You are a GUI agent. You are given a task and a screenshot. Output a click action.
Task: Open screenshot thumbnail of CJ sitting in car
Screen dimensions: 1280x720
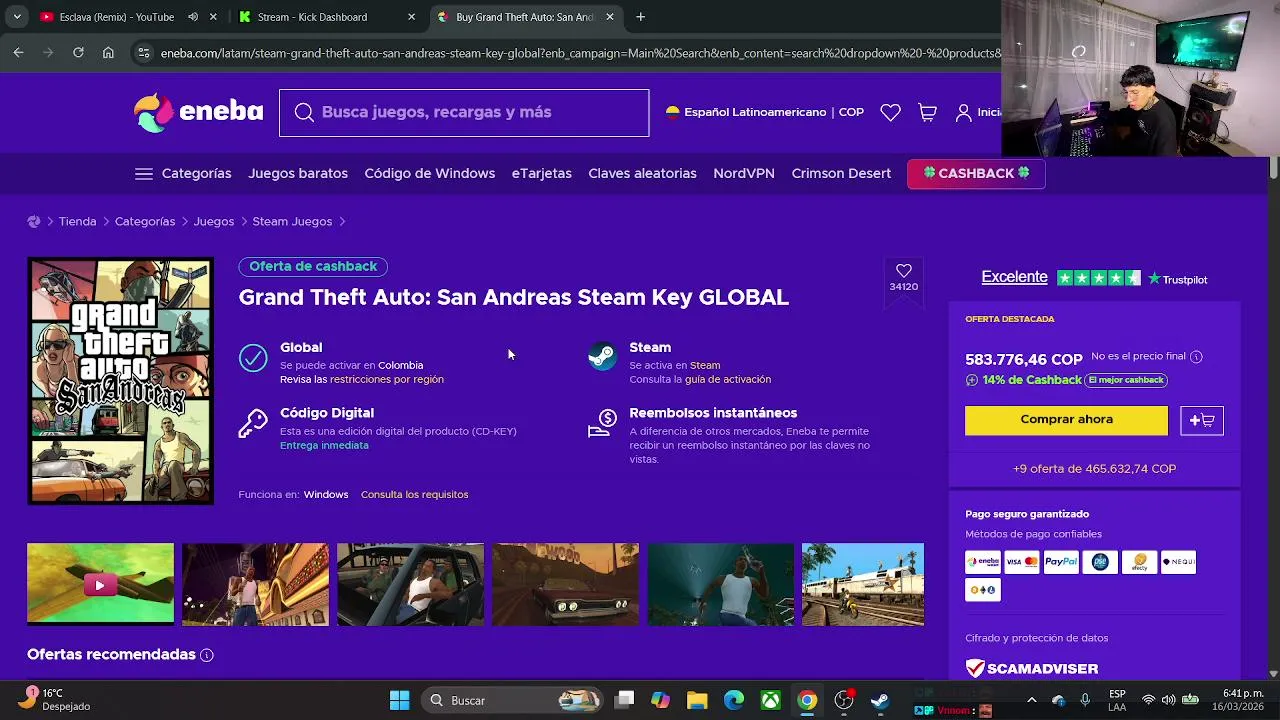pos(410,584)
